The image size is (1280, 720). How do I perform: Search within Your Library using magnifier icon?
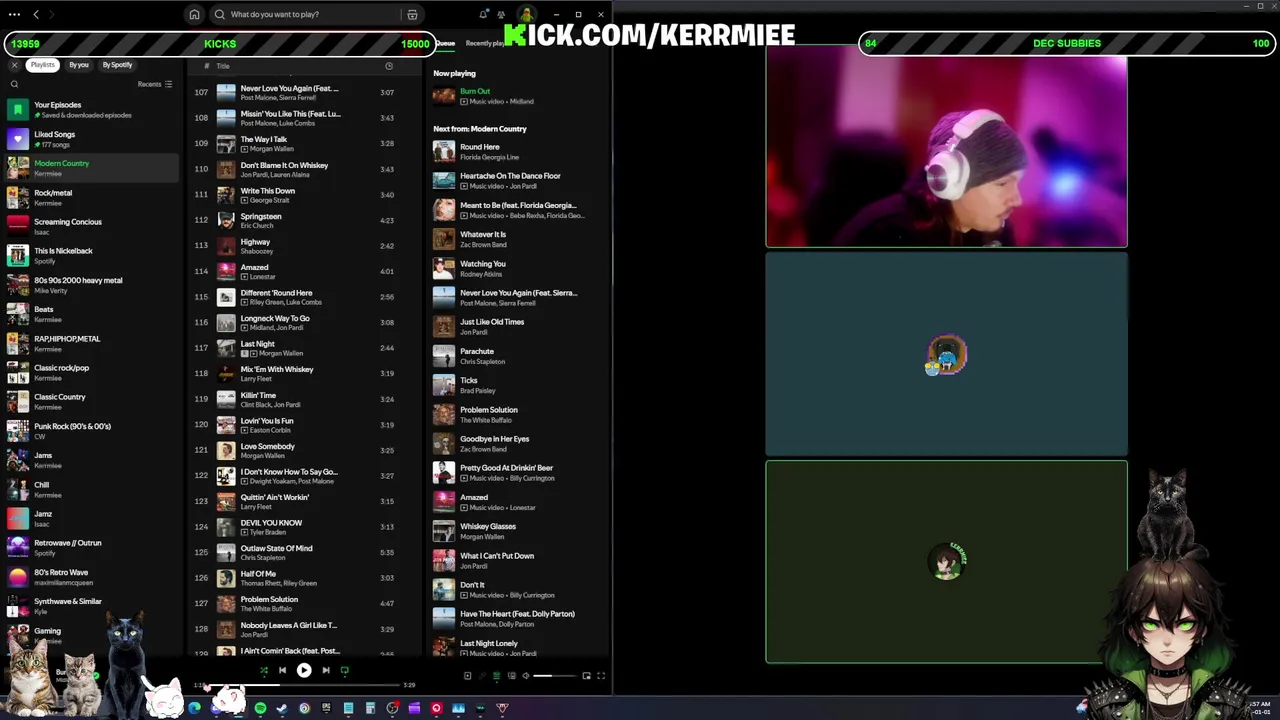tap(14, 84)
